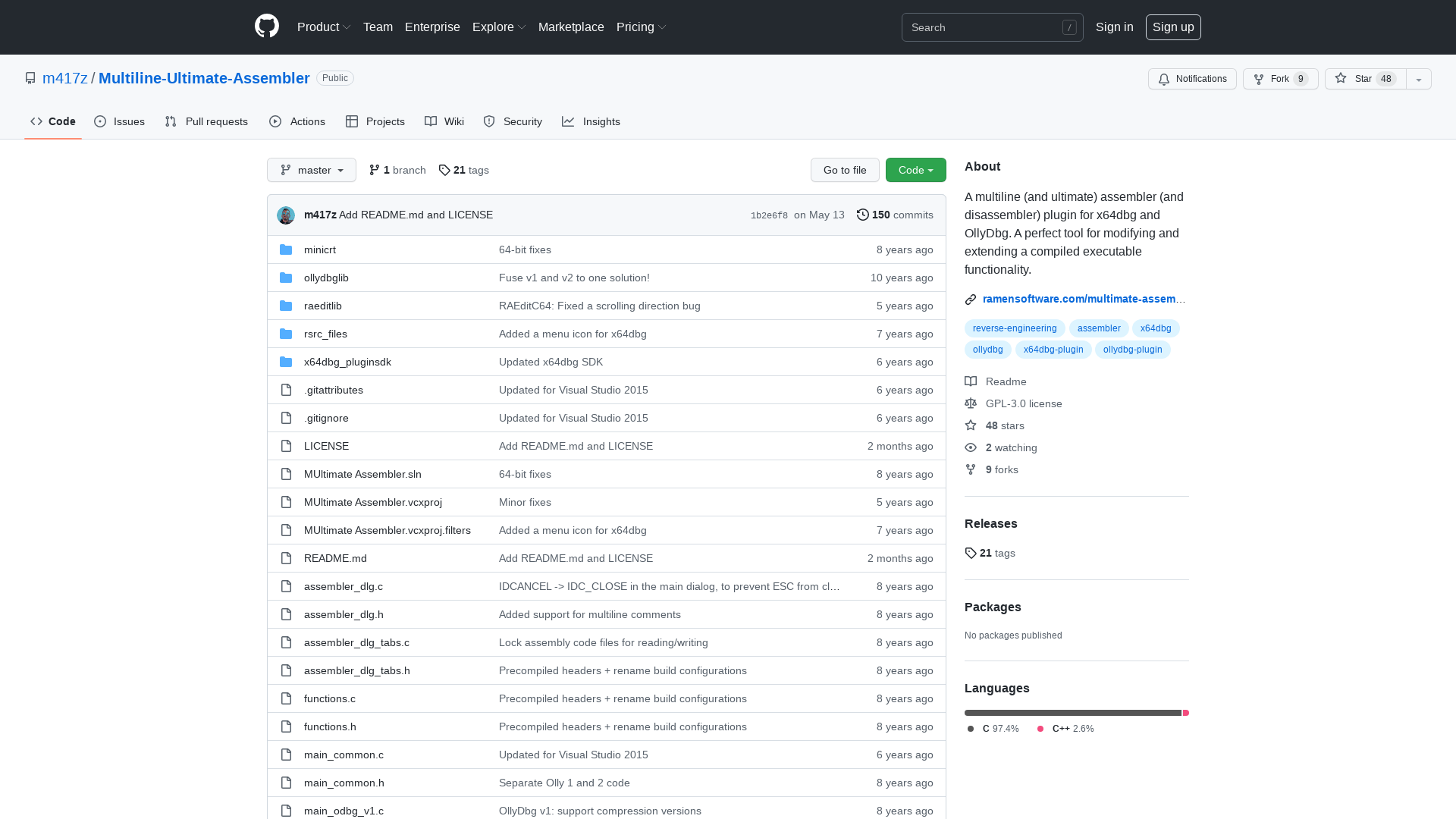The image size is (1456, 819).
Task: Click the assembler_dlg.c file icon
Action: coord(286,586)
